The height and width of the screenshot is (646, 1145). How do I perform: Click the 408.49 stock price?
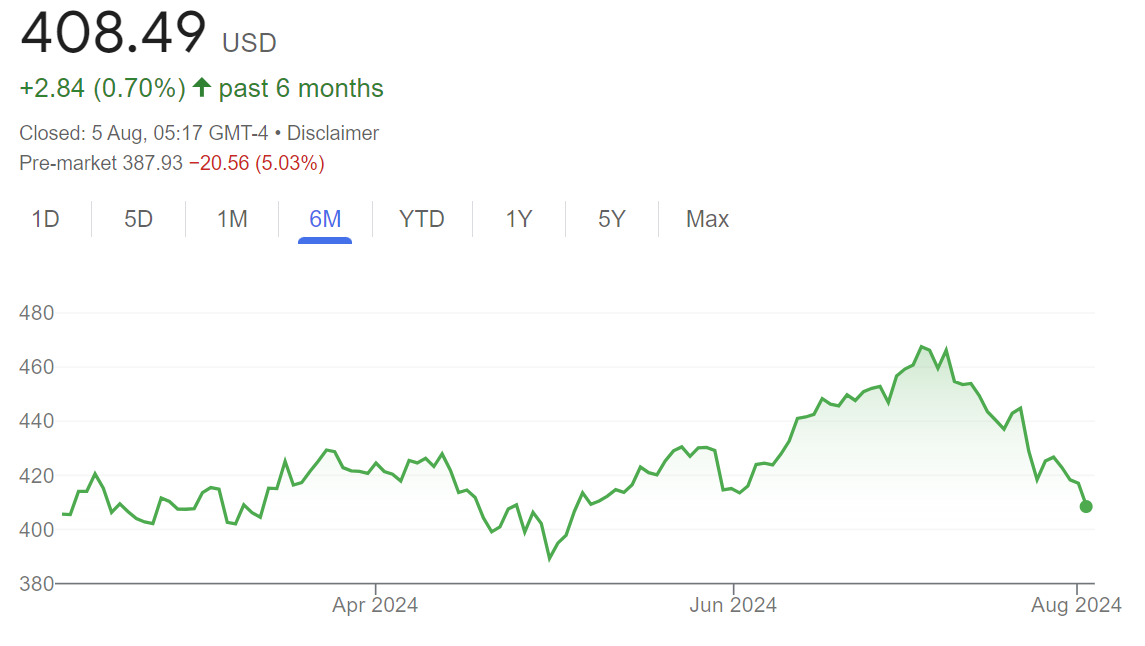(113, 34)
